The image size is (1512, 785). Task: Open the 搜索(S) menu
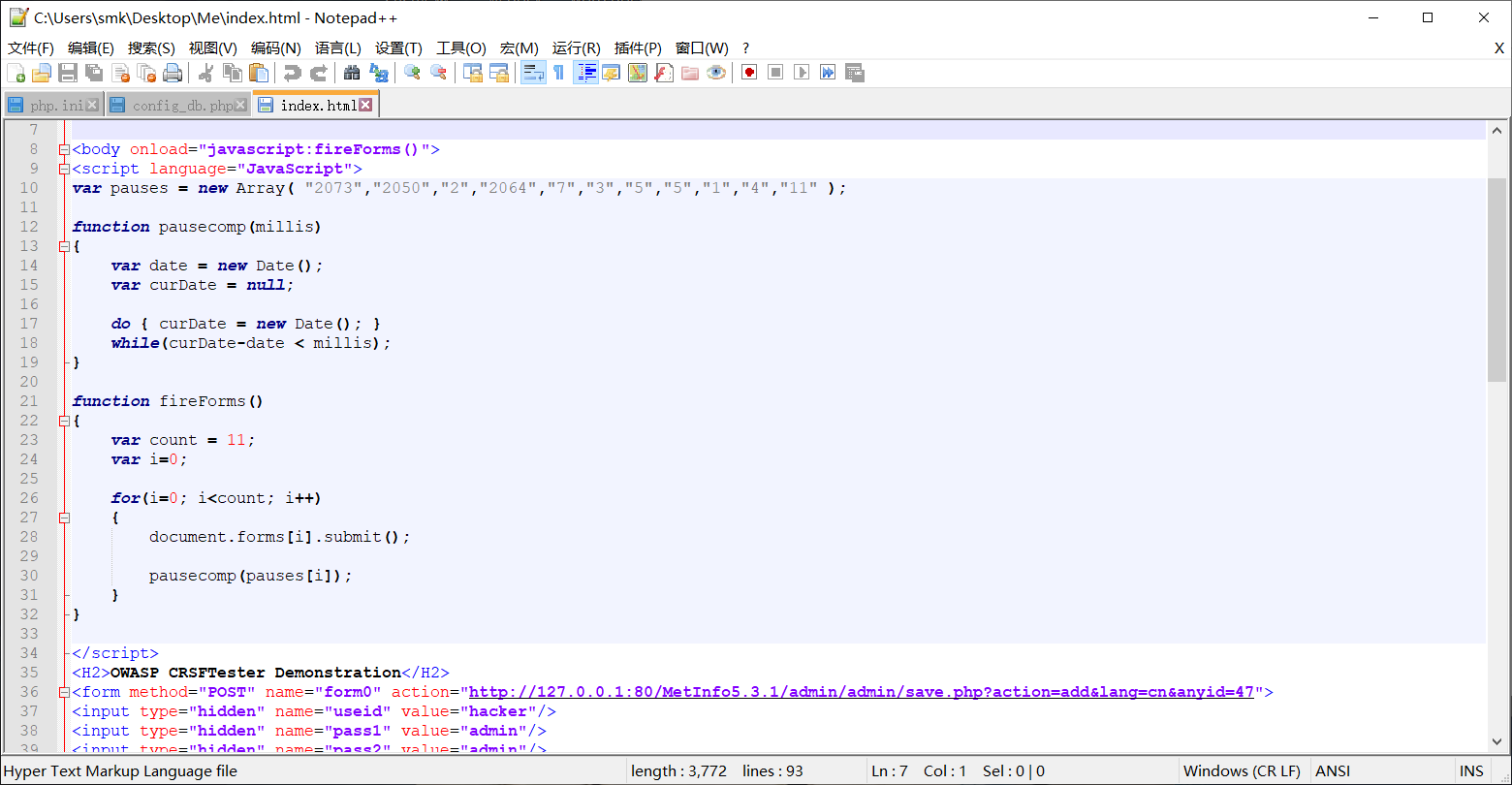tap(151, 47)
